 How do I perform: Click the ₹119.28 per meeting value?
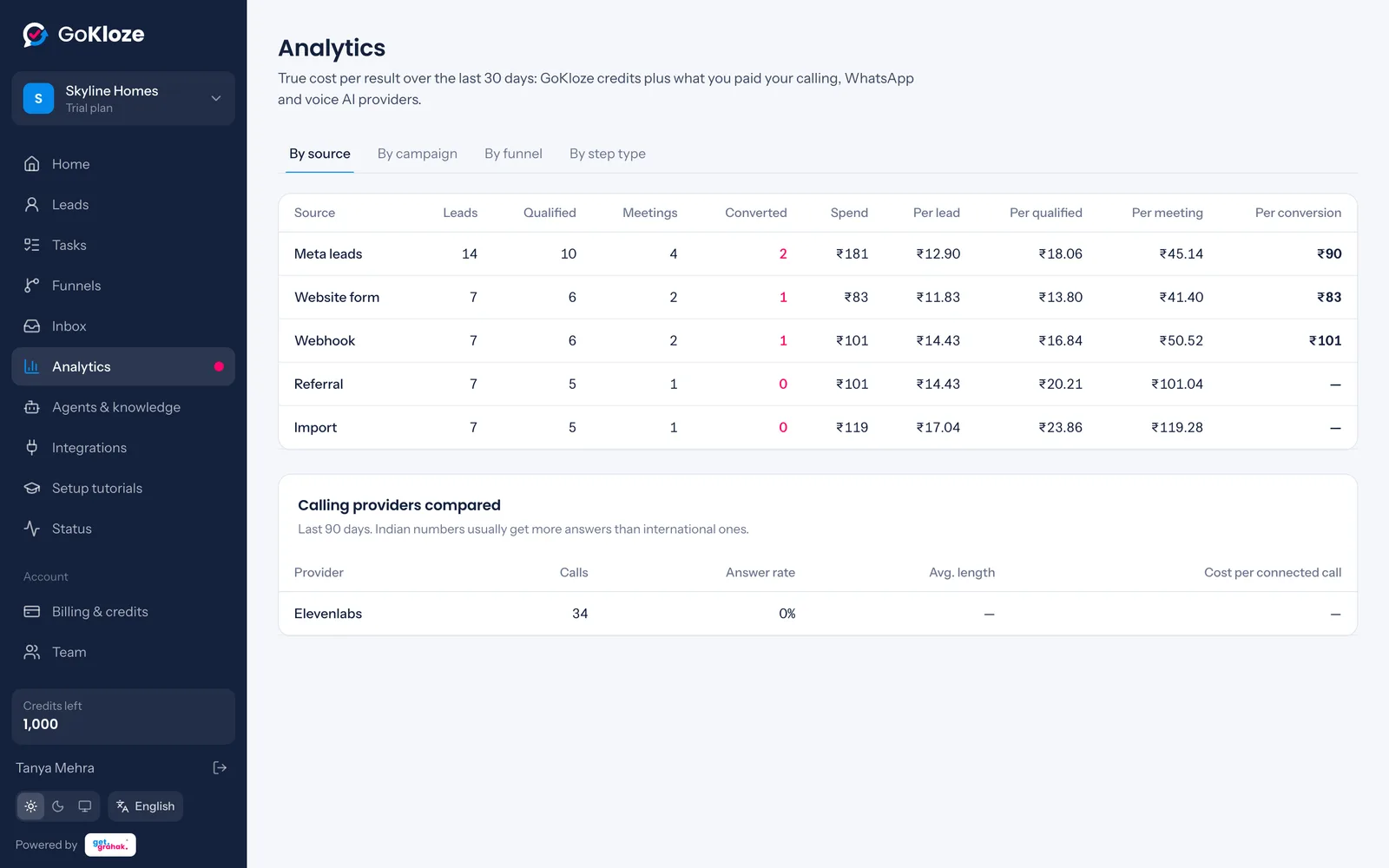click(1177, 427)
